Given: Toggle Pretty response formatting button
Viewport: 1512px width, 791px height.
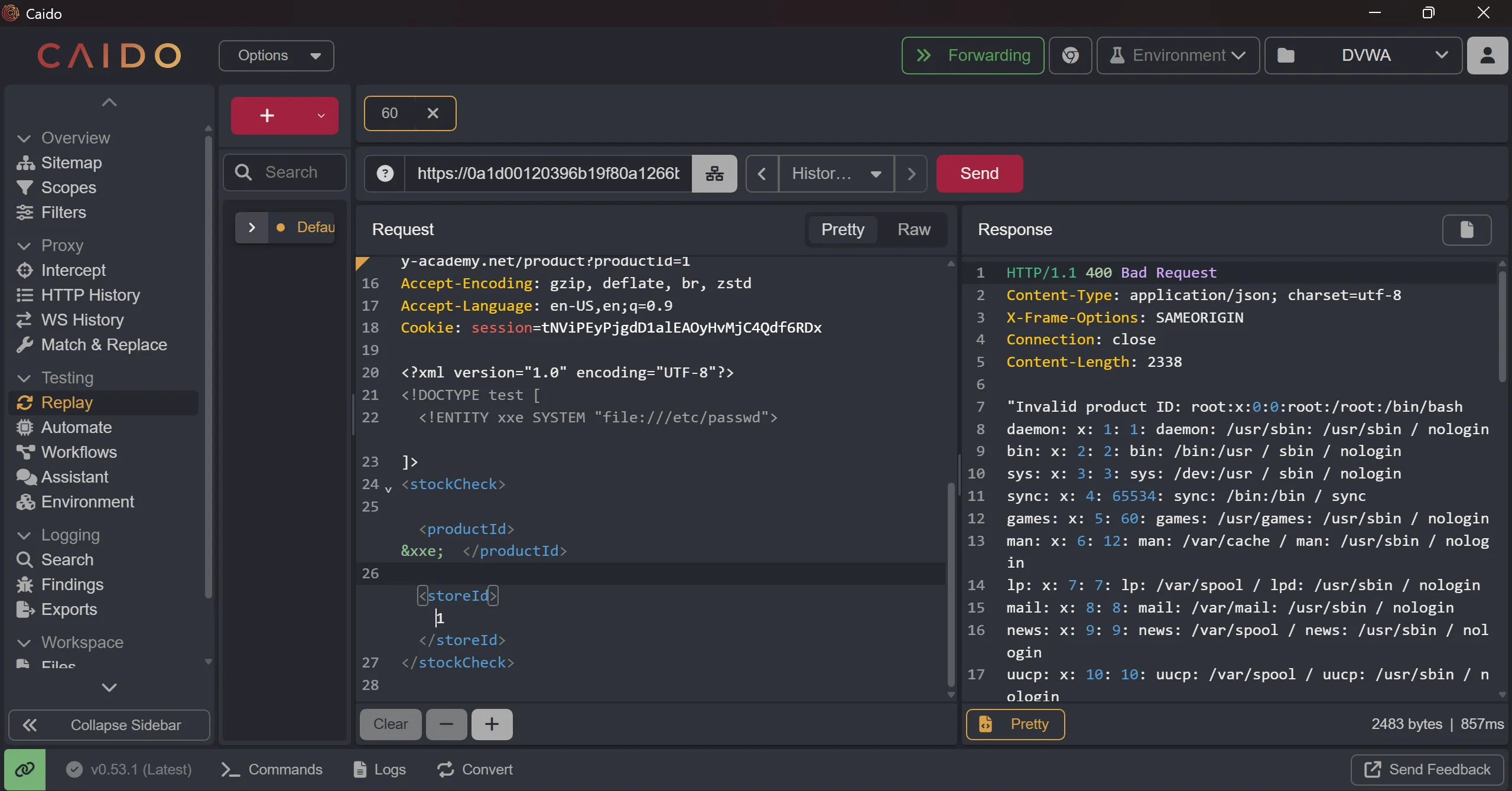Looking at the screenshot, I should tap(1015, 724).
